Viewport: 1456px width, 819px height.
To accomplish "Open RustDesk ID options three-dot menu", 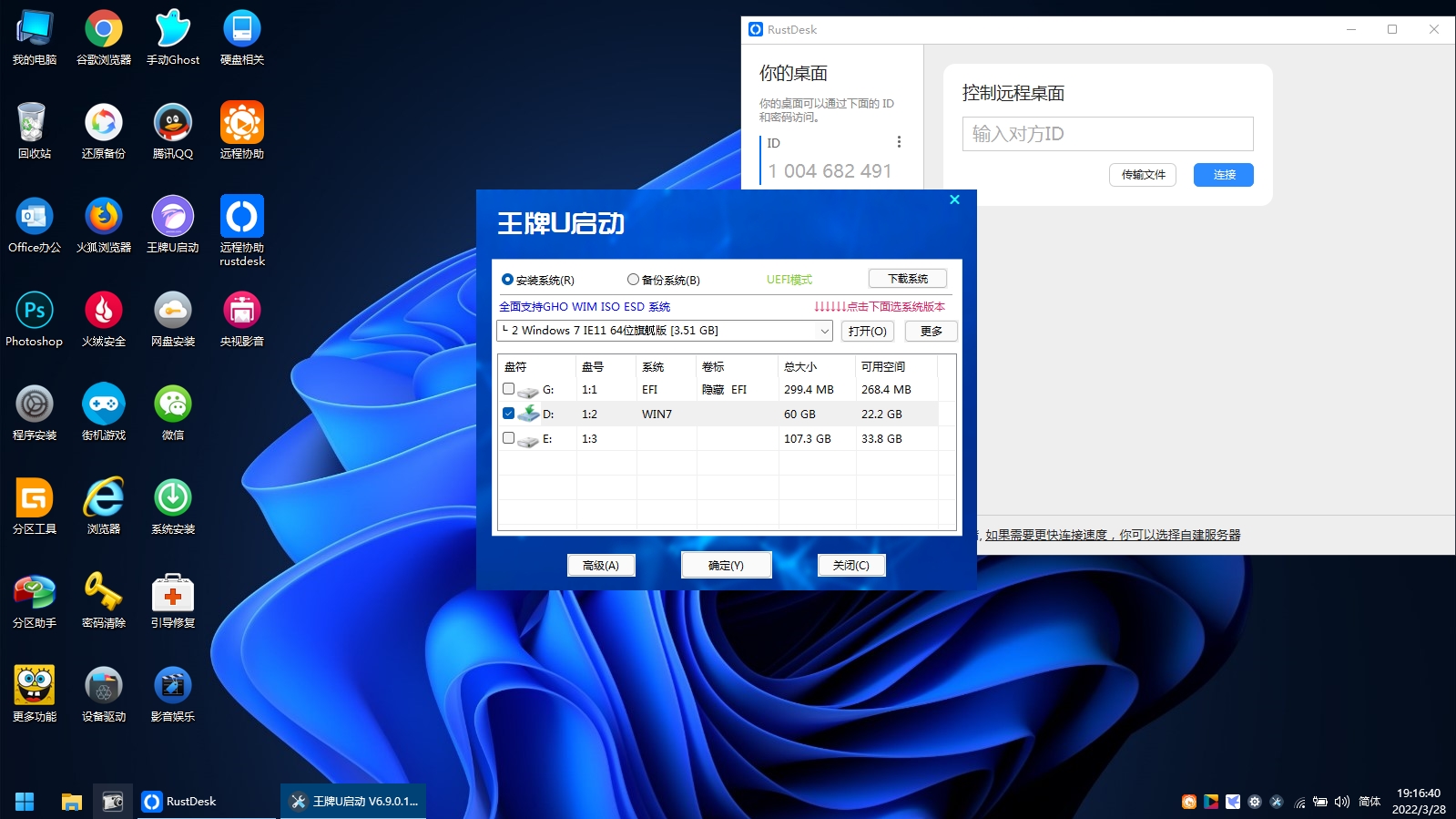I will click(x=899, y=142).
